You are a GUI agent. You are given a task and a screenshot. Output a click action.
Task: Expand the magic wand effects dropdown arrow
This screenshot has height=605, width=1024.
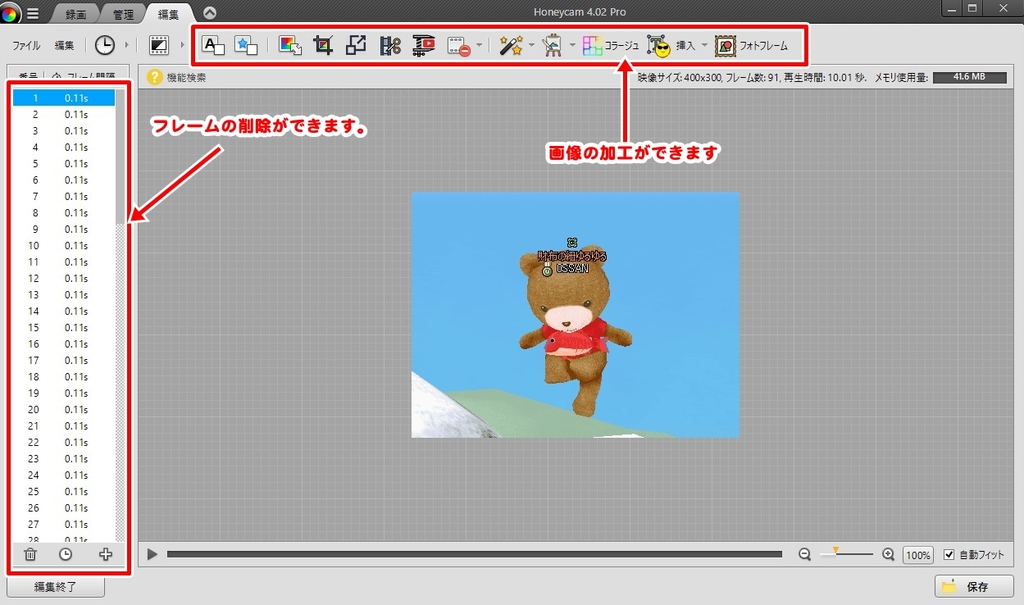point(531,45)
